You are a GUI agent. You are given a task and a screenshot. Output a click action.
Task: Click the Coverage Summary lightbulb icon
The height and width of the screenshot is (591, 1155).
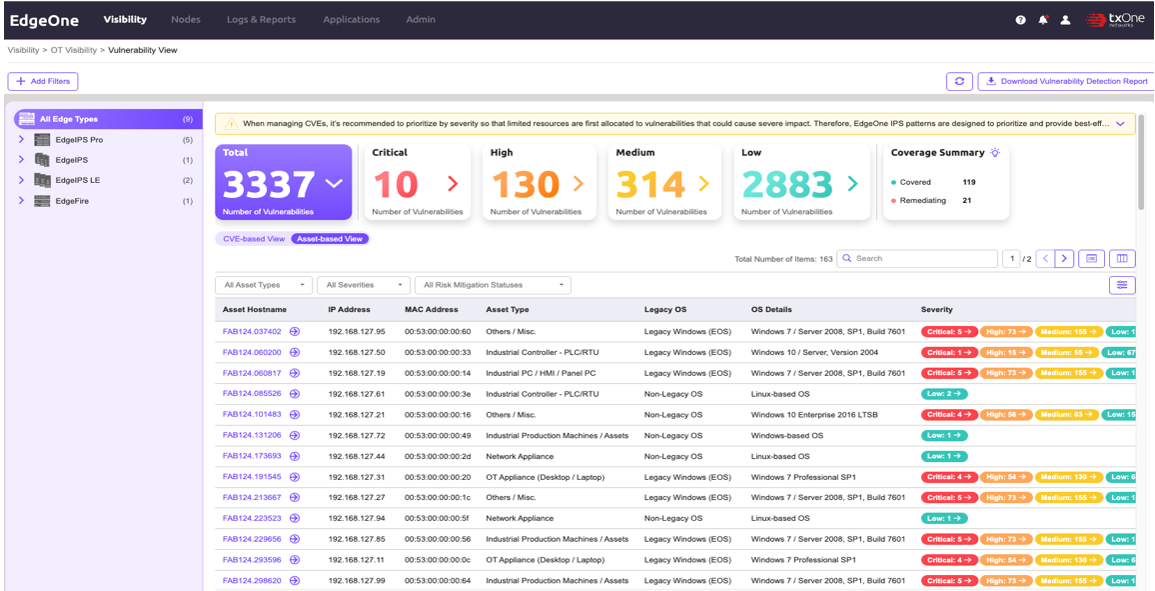click(994, 153)
